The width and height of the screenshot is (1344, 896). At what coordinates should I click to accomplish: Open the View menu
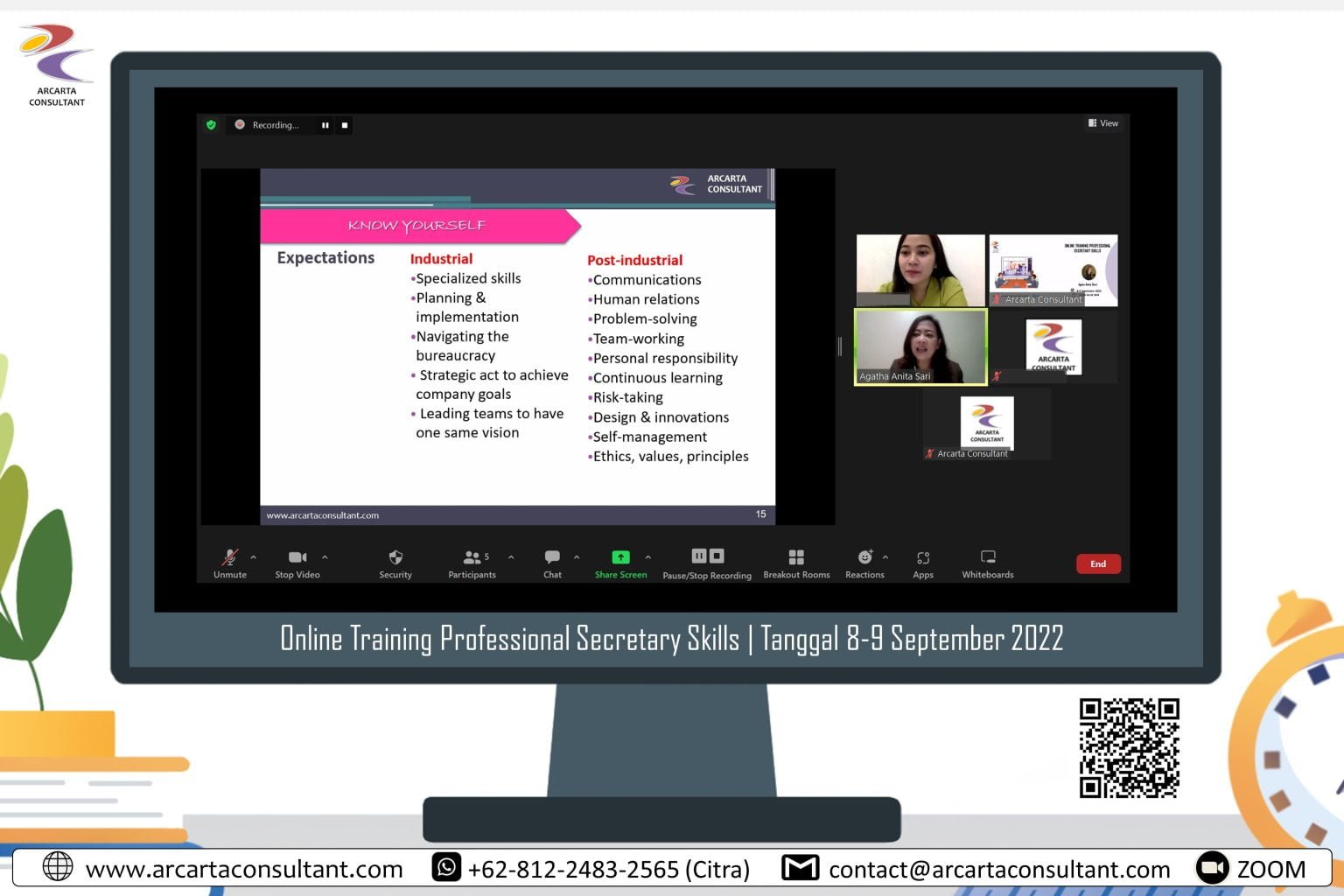pyautogui.click(x=1103, y=122)
